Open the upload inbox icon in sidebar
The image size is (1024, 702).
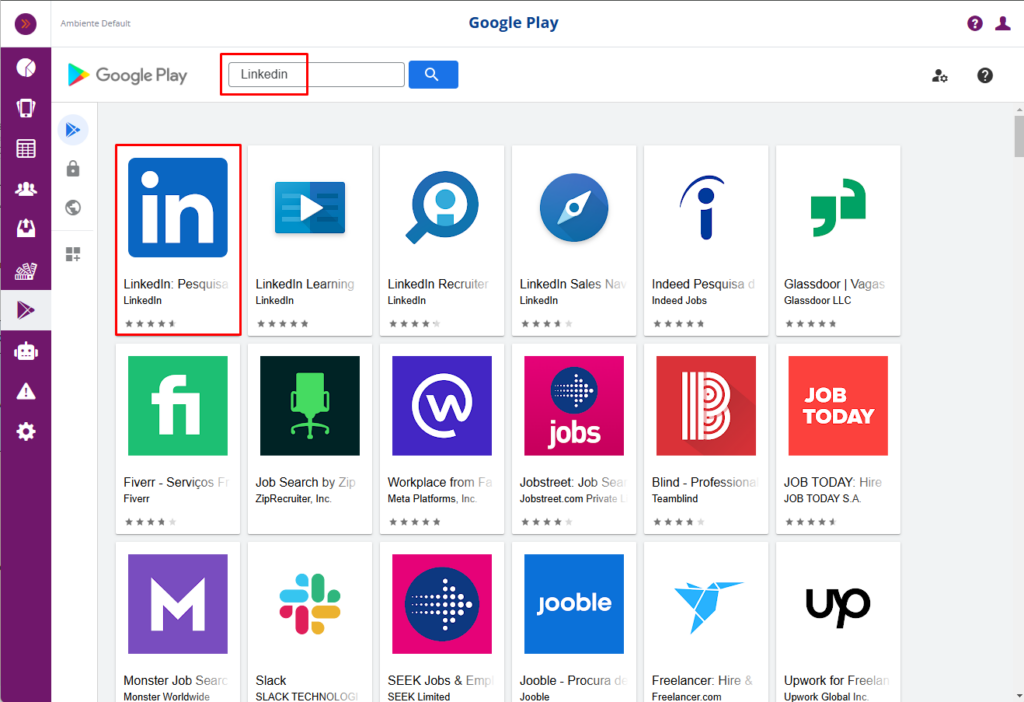click(25, 229)
